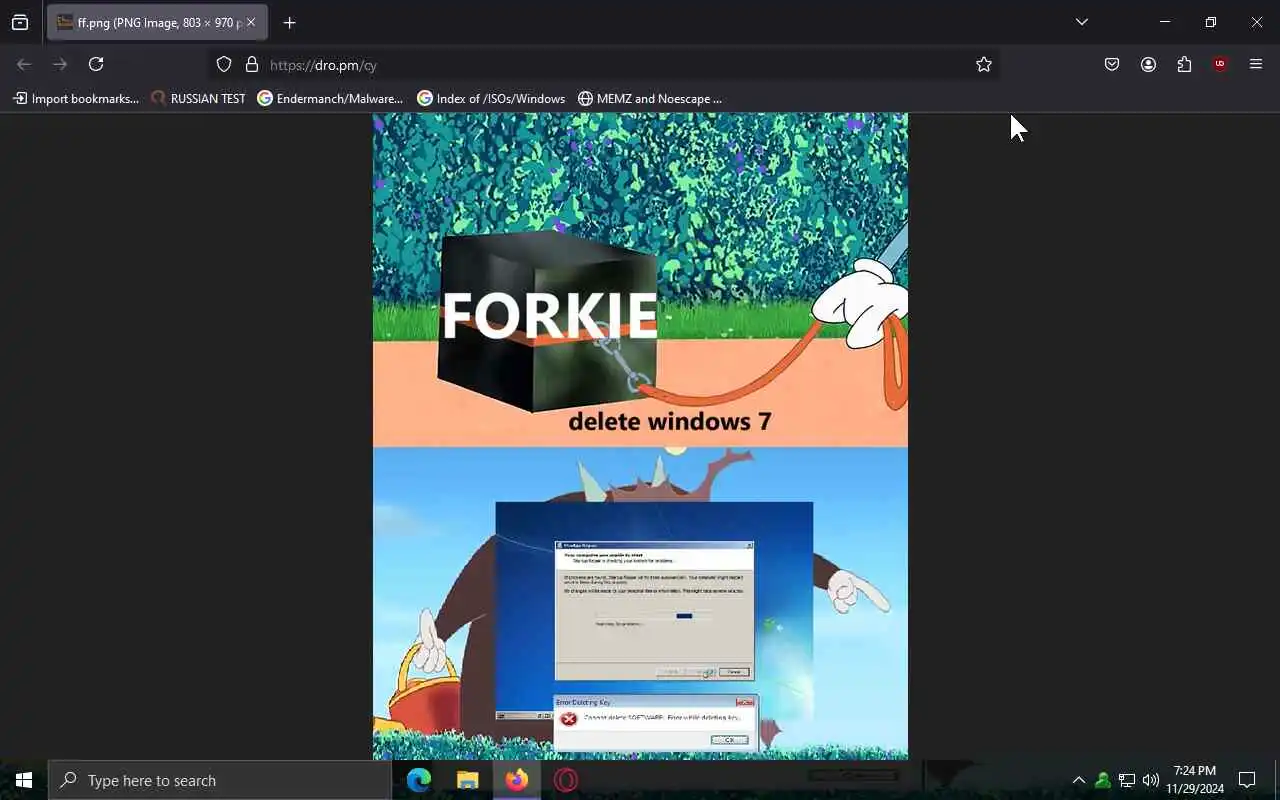Open MEMZ and Noescape ... bookmark
1280x800 pixels.
click(x=650, y=98)
